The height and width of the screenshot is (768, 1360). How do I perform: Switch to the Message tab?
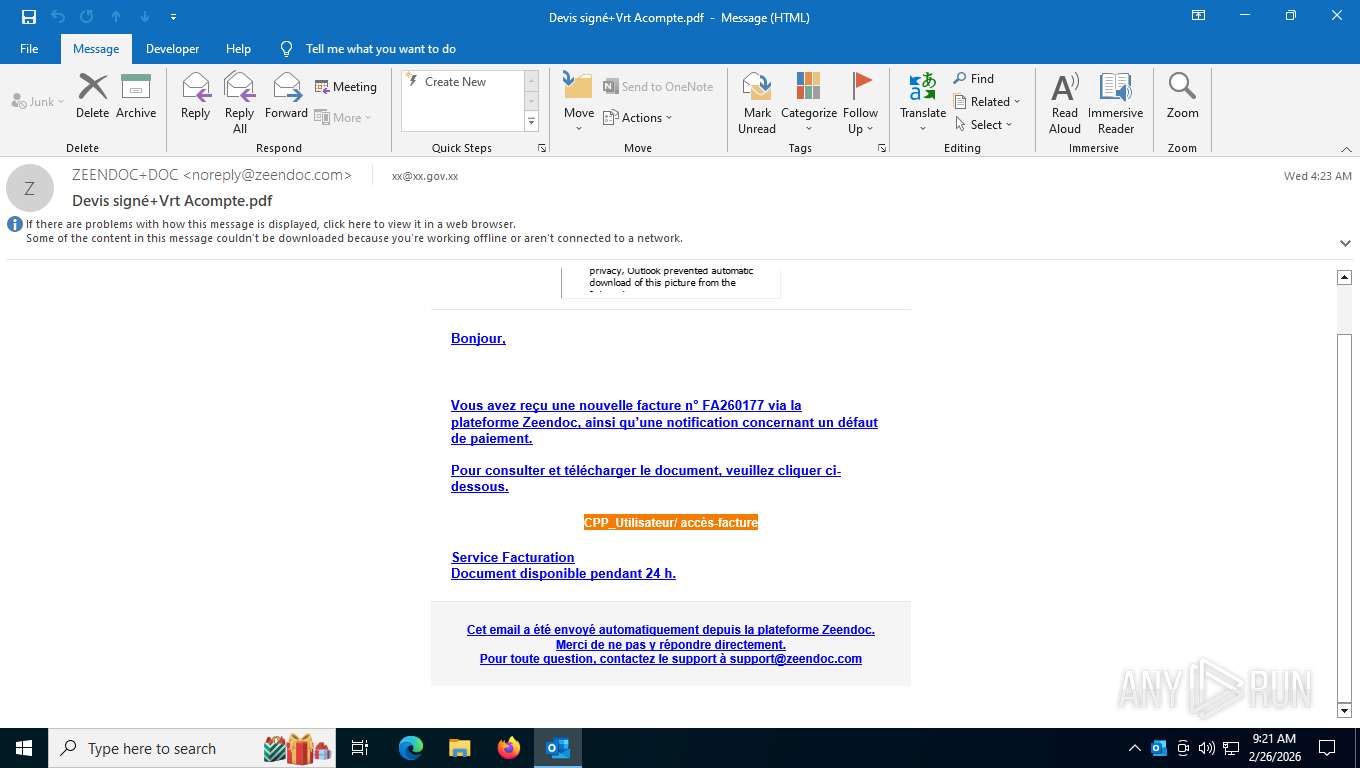coord(96,49)
